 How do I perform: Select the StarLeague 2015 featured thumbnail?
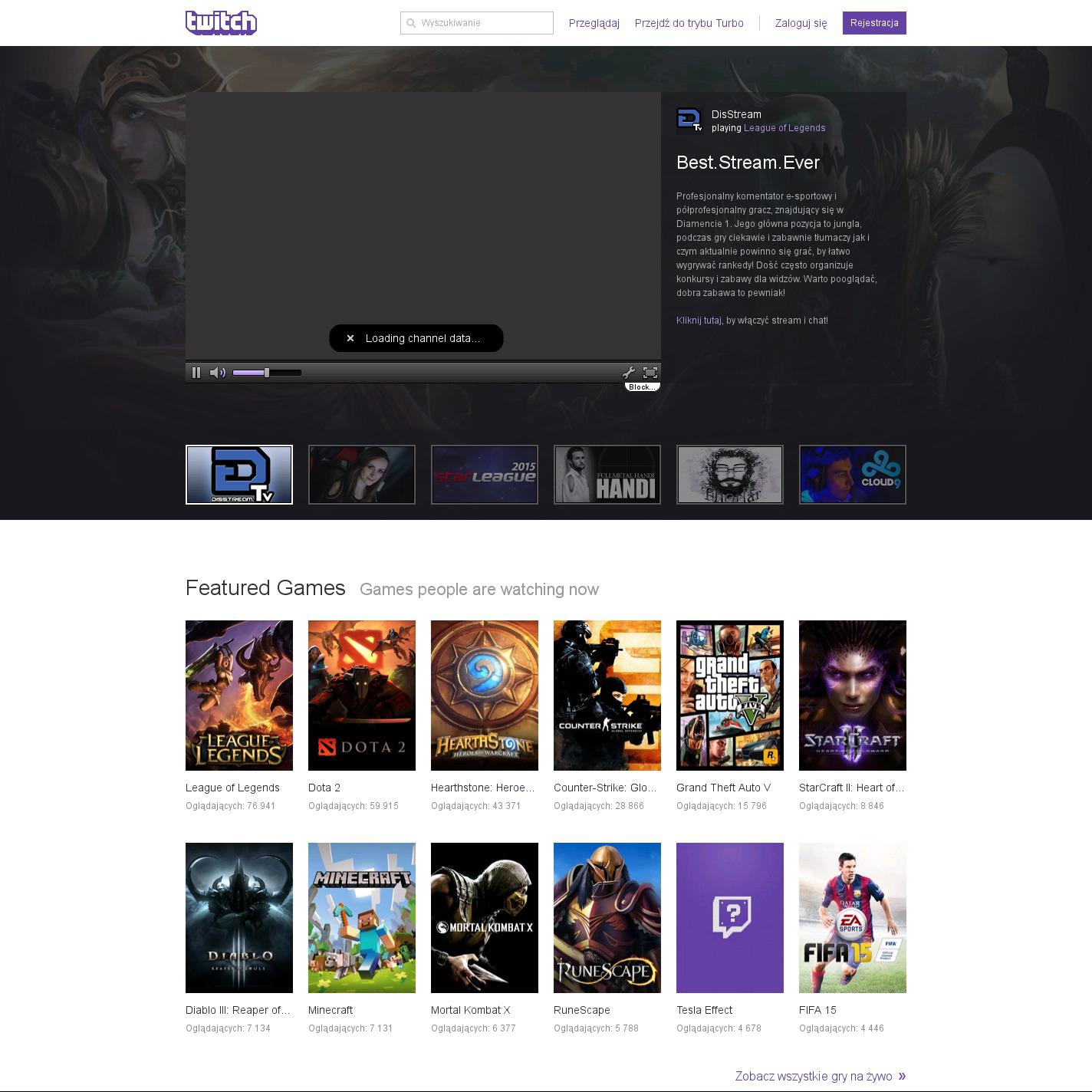tap(485, 475)
